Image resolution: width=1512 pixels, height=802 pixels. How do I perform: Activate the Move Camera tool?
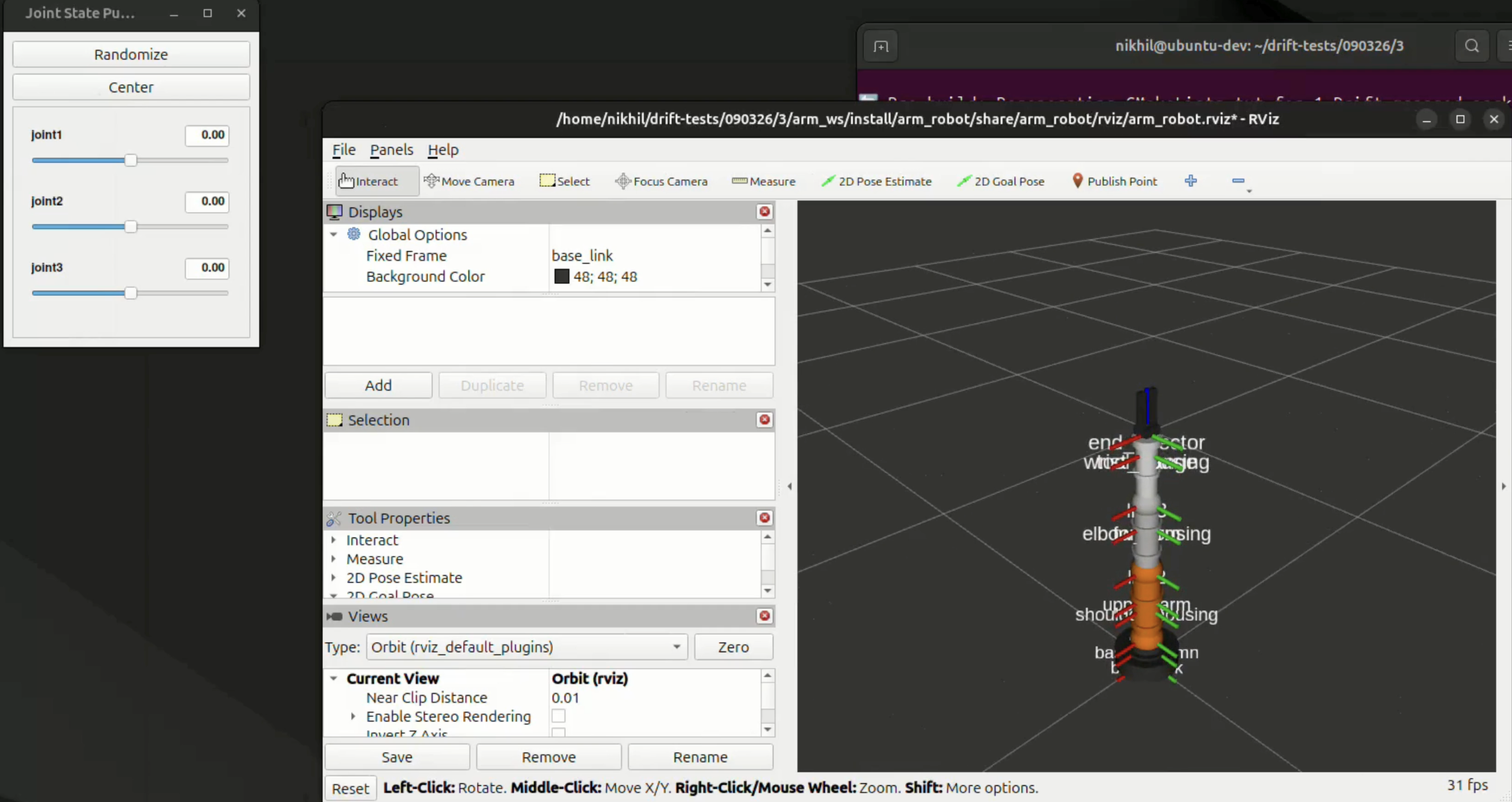(470, 181)
